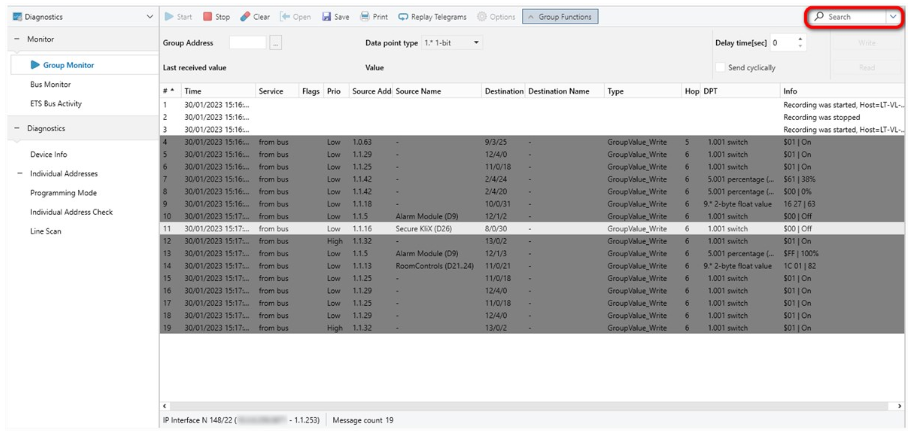The image size is (920, 441).
Task: Click the Open toolbar button
Action: [295, 17]
